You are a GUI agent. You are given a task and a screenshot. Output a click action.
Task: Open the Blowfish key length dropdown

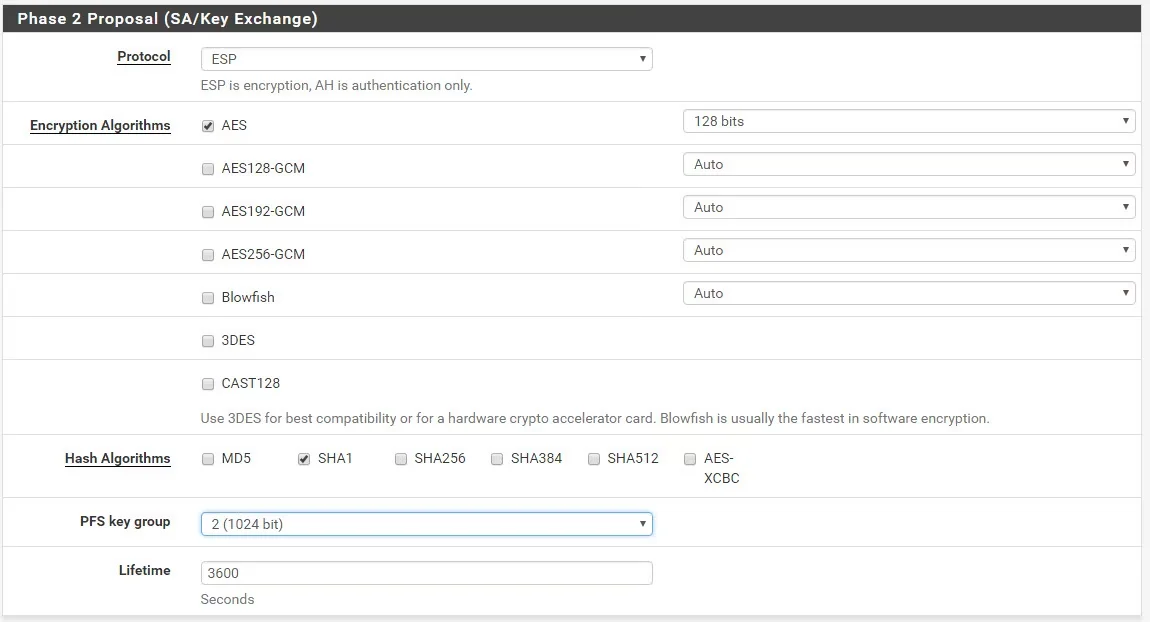(x=908, y=293)
